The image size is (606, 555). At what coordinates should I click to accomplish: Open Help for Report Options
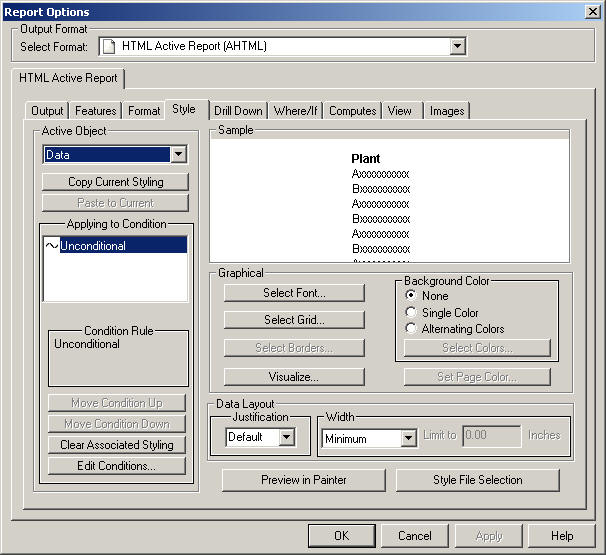(562, 536)
